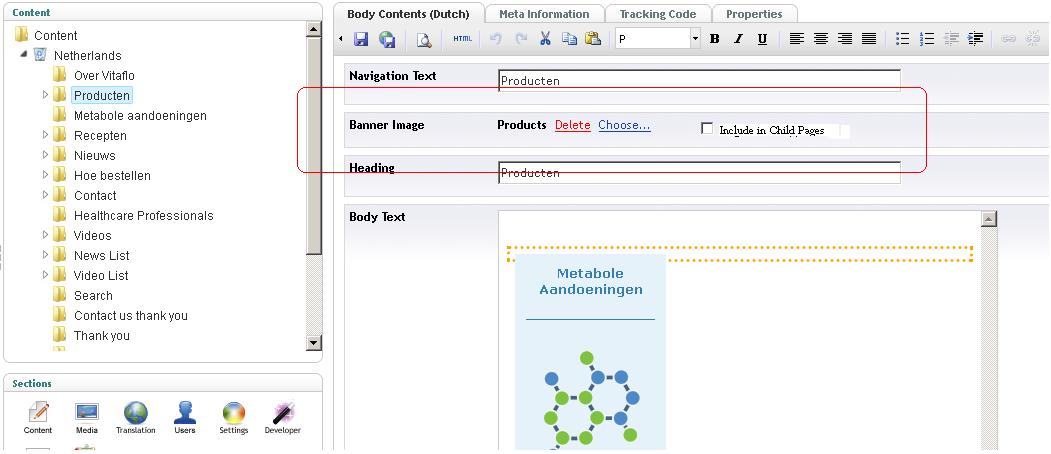Click the Body Text editor scroll-up arrow

989,219
